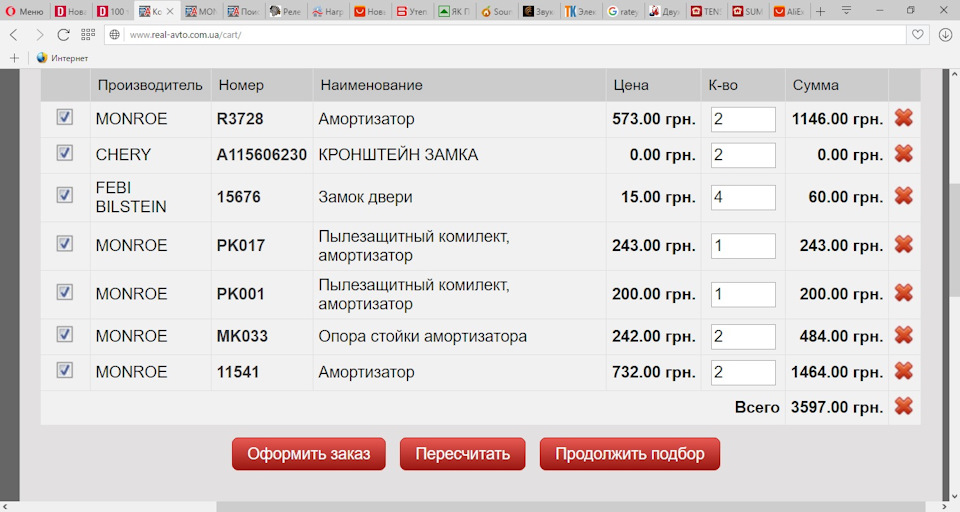The height and width of the screenshot is (512, 960).
Task: Remove the R3728 item with red X
Action: (904, 118)
